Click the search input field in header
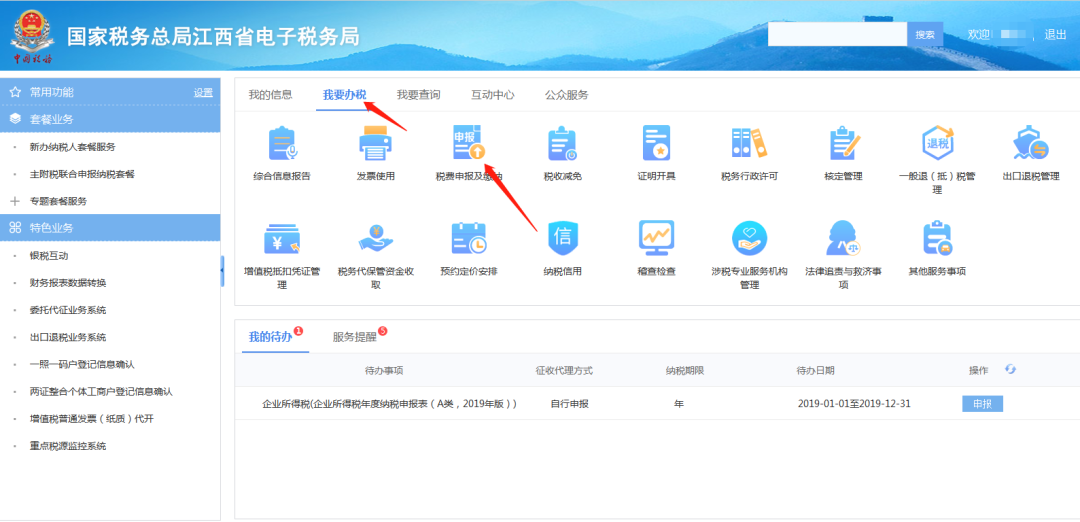Image resolution: width=1080 pixels, height=522 pixels. [x=837, y=34]
